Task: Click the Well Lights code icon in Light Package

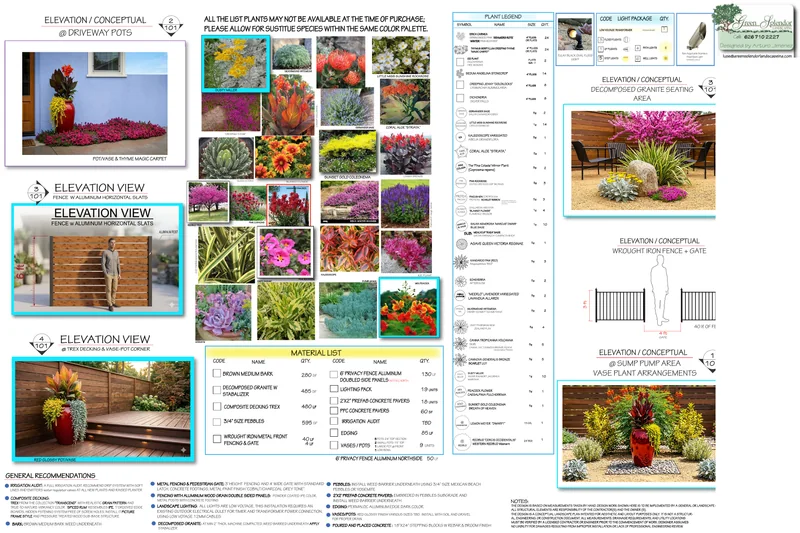Action: pyautogui.click(x=638, y=59)
